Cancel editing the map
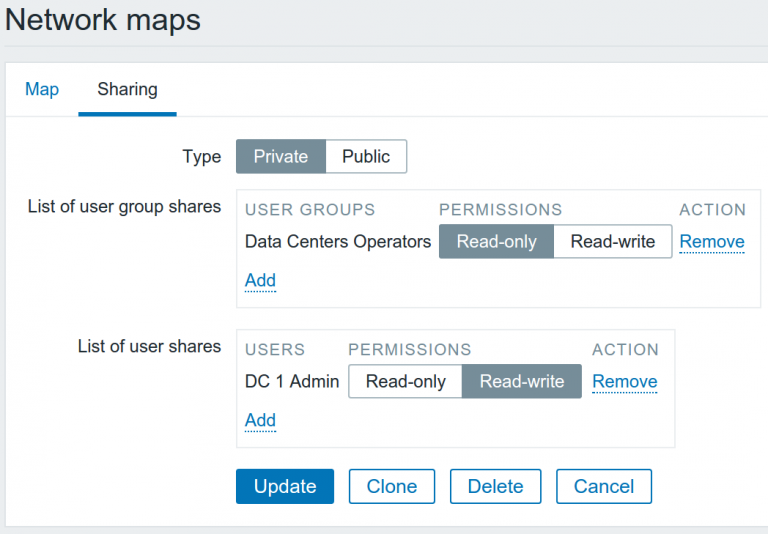The width and height of the screenshot is (768, 534). click(604, 486)
